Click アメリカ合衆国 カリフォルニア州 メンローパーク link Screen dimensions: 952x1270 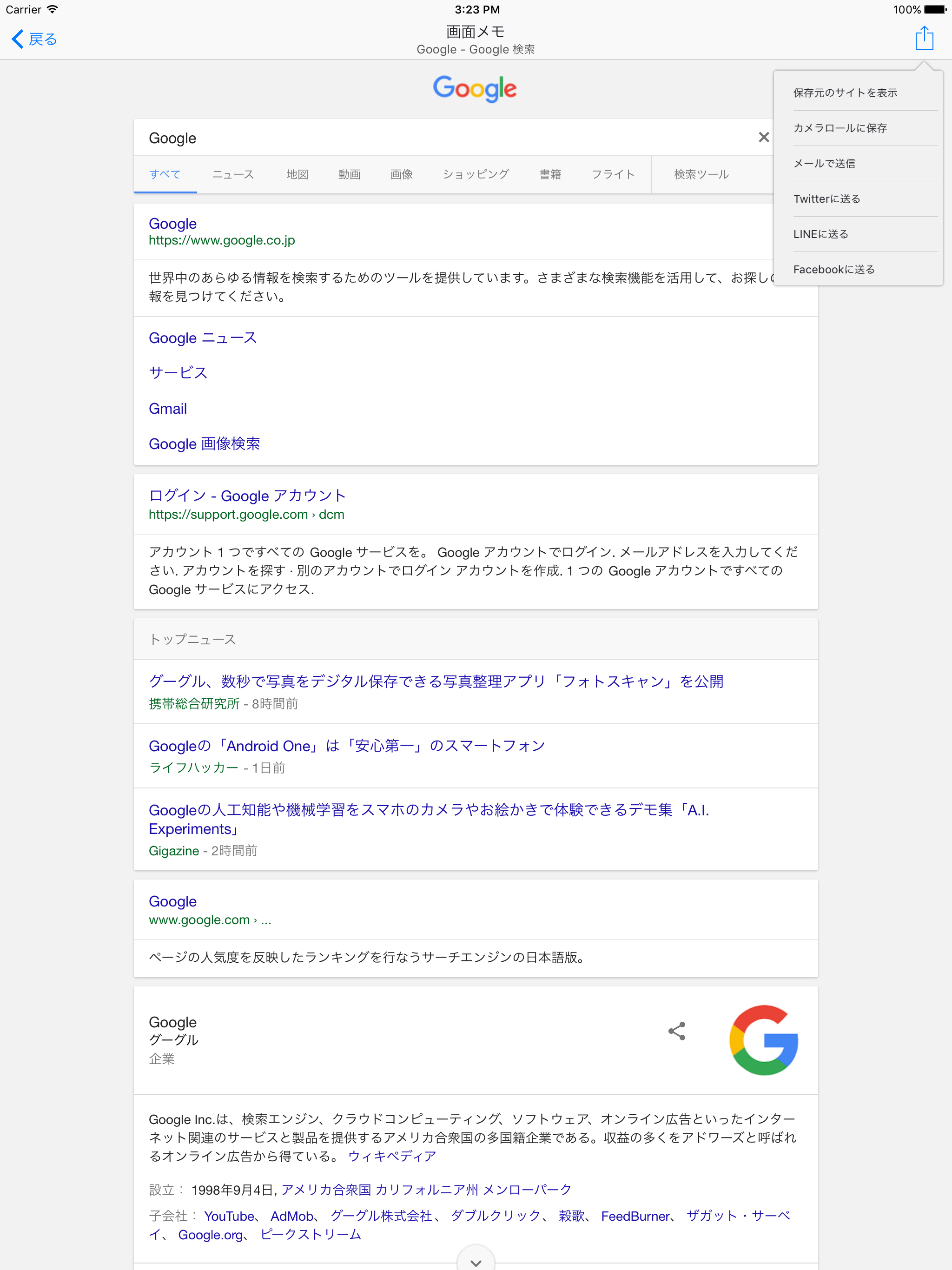coord(426,1189)
